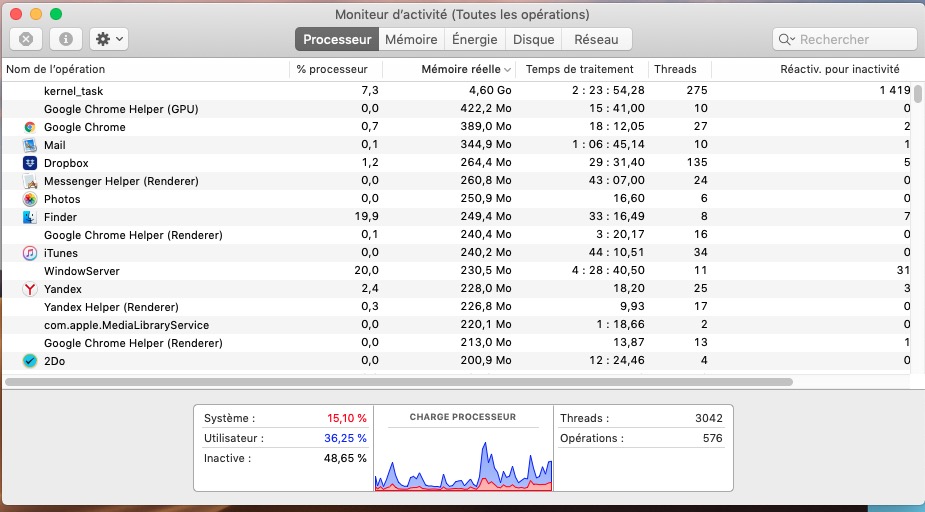
Task: Select com.apple.MediaLibraryService row
Action: pos(457,325)
